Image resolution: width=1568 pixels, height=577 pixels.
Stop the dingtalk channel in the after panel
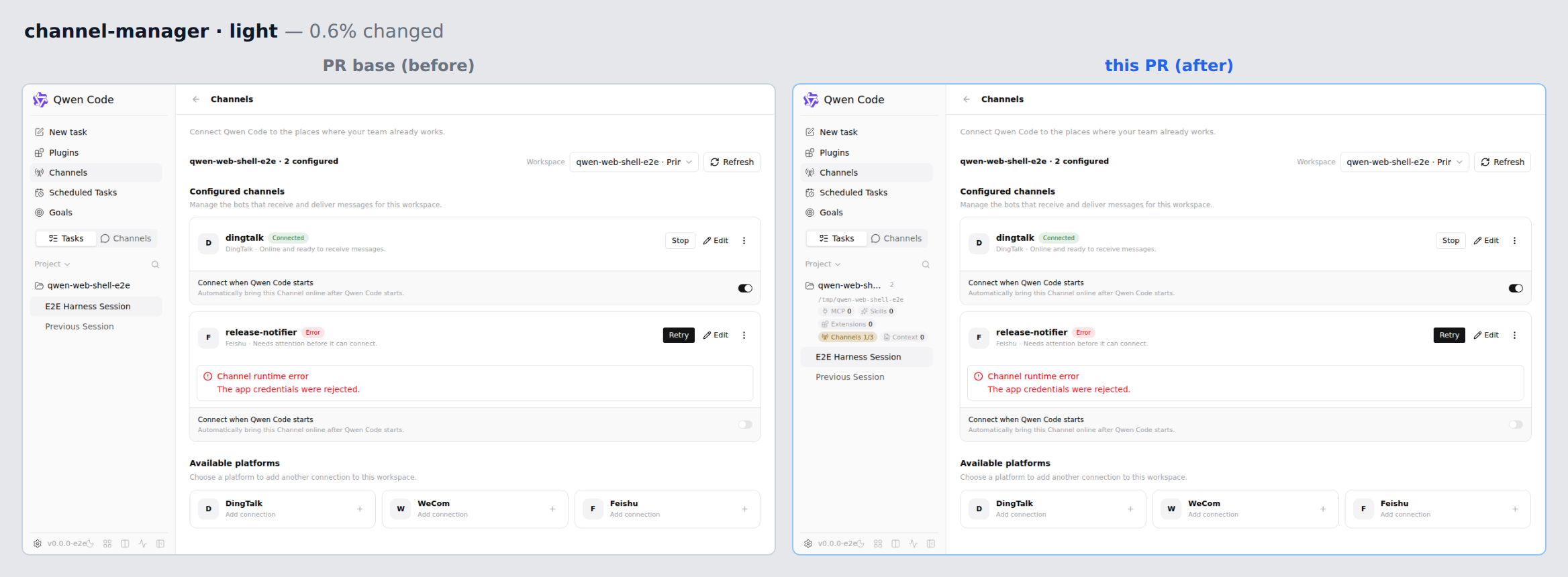tap(1451, 241)
